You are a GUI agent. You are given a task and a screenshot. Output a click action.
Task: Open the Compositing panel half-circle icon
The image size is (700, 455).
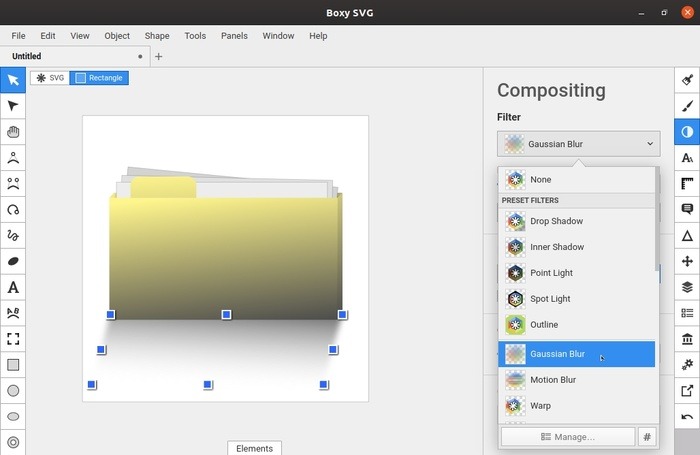[x=687, y=132]
